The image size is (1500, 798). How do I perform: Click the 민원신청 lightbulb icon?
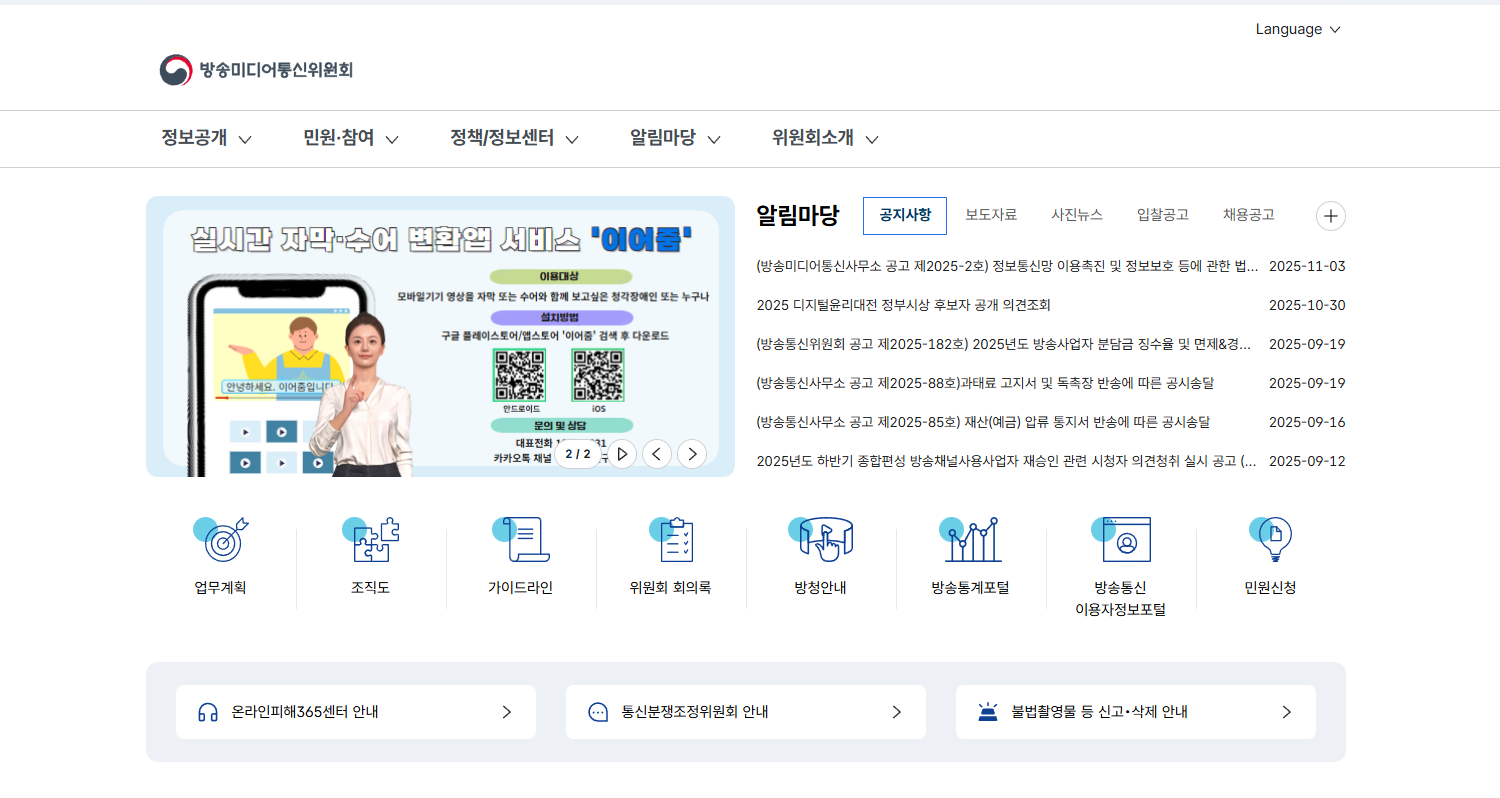pyautogui.click(x=1272, y=539)
